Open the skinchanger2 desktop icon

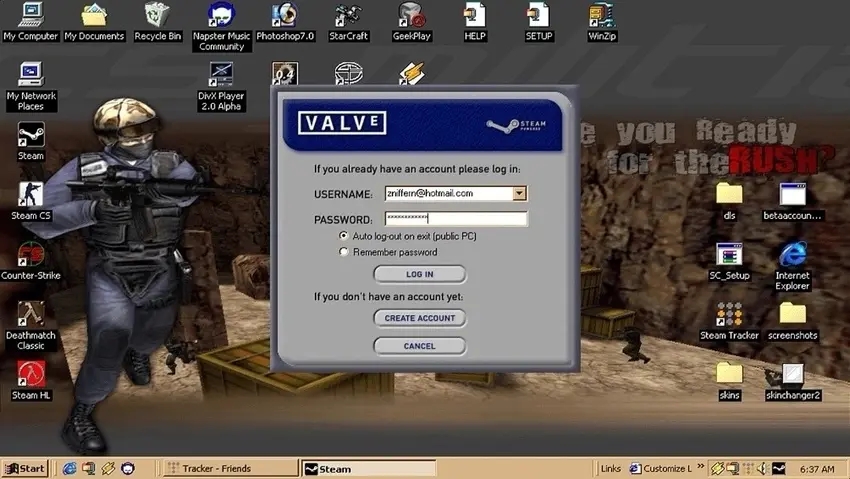tap(793, 381)
